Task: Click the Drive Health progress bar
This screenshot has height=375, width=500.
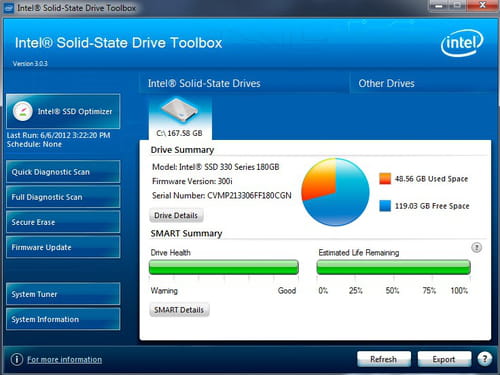Action: [224, 267]
